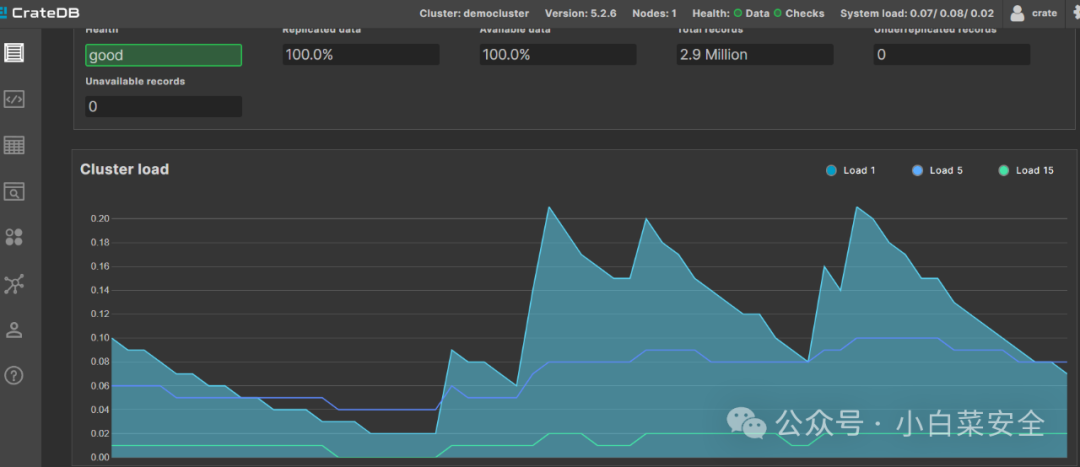Open the Cluster nodes graph icon
Screen dimensions: 1080x467
[14, 284]
